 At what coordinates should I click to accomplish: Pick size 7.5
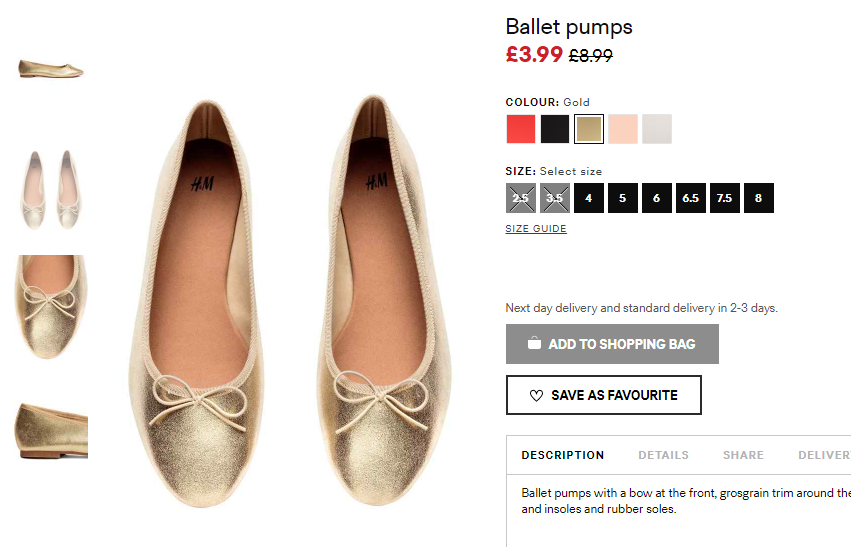[725, 198]
